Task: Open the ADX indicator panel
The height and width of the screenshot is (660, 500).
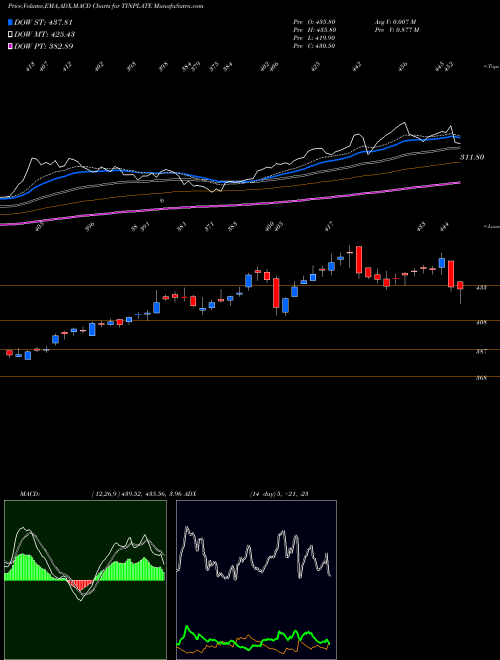Action: pyautogui.click(x=256, y=580)
